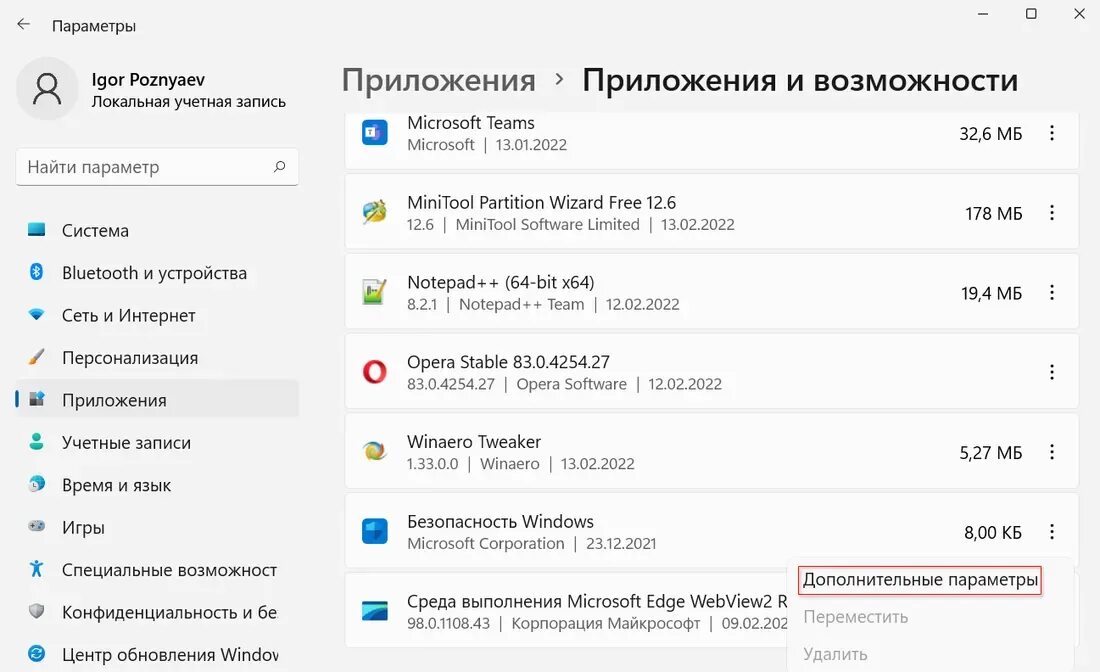
Task: Open Учетные записи section
Action: pyautogui.click(x=157, y=443)
